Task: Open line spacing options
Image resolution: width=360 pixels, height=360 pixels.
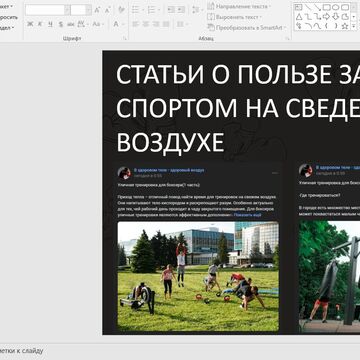Action: point(196,9)
